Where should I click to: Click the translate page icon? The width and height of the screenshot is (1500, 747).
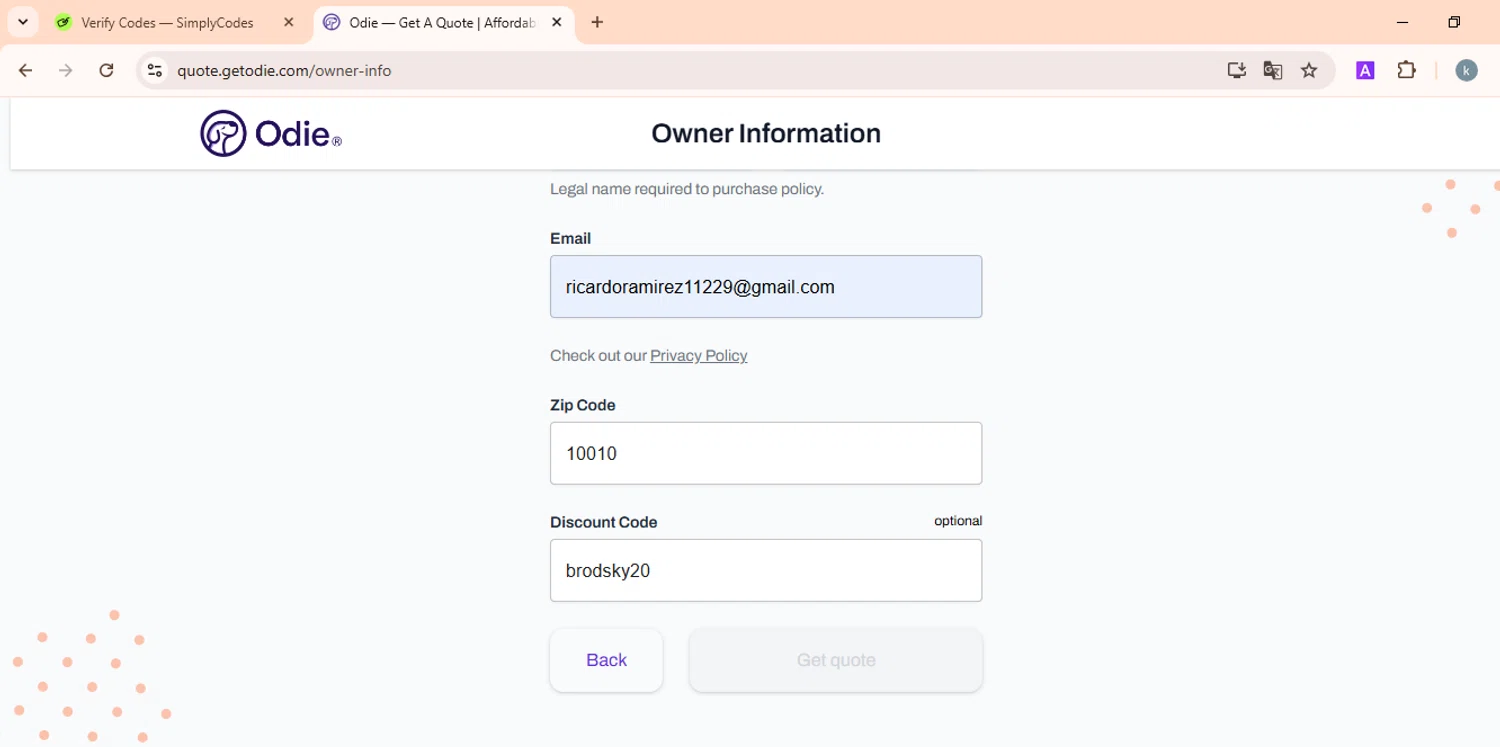tap(1273, 70)
